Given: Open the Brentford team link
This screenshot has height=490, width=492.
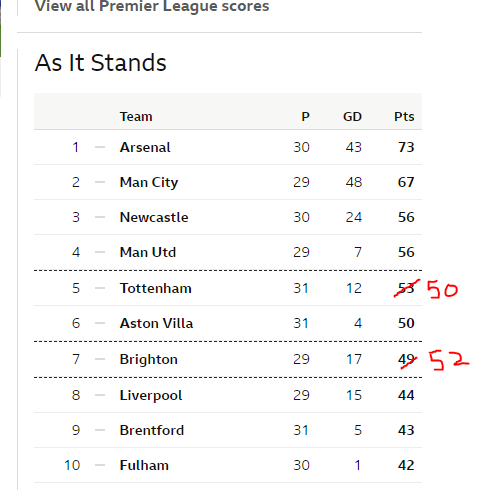Looking at the screenshot, I should (152, 430).
